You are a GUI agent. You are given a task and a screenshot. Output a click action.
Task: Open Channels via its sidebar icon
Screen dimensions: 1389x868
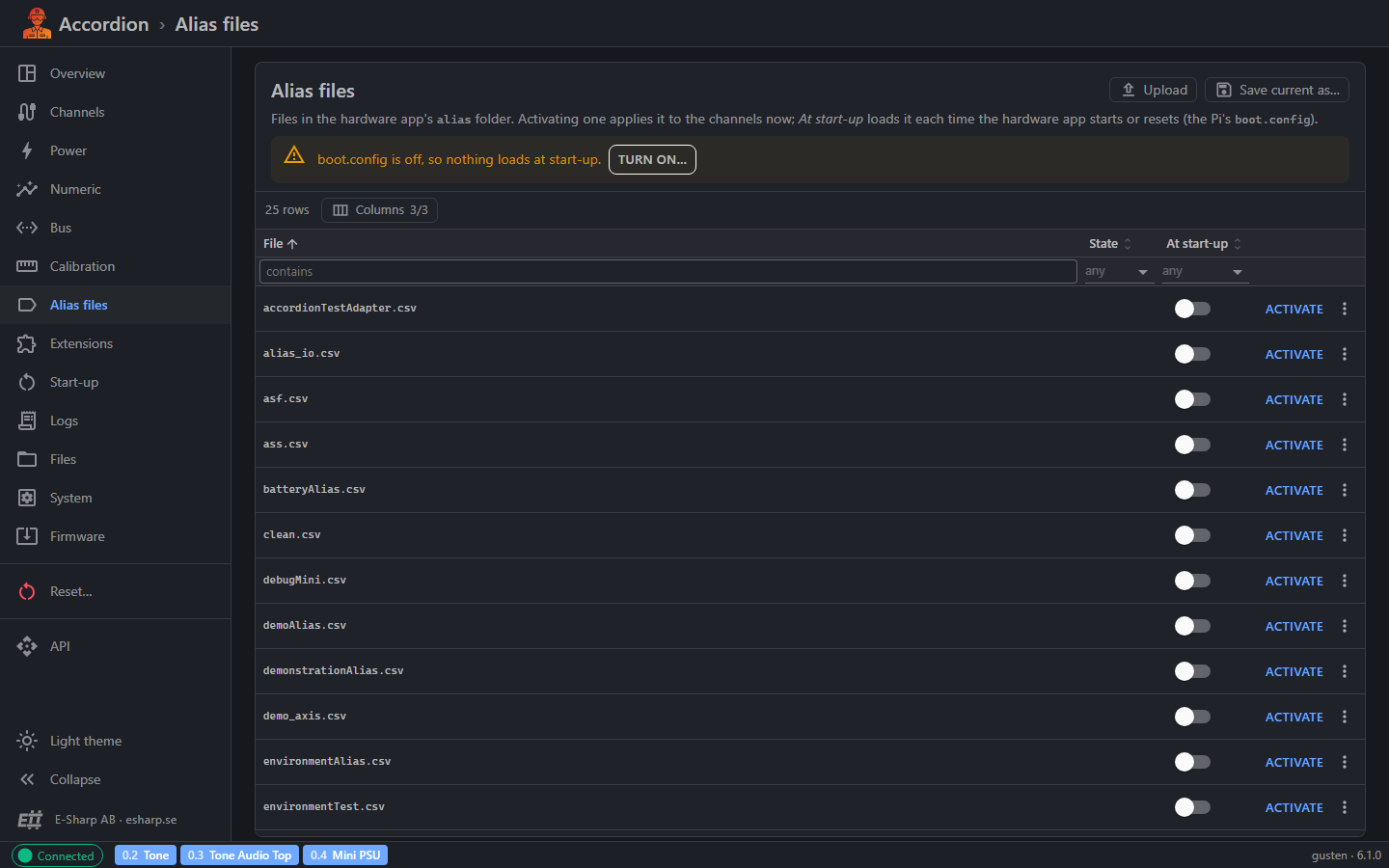pyautogui.click(x=27, y=112)
